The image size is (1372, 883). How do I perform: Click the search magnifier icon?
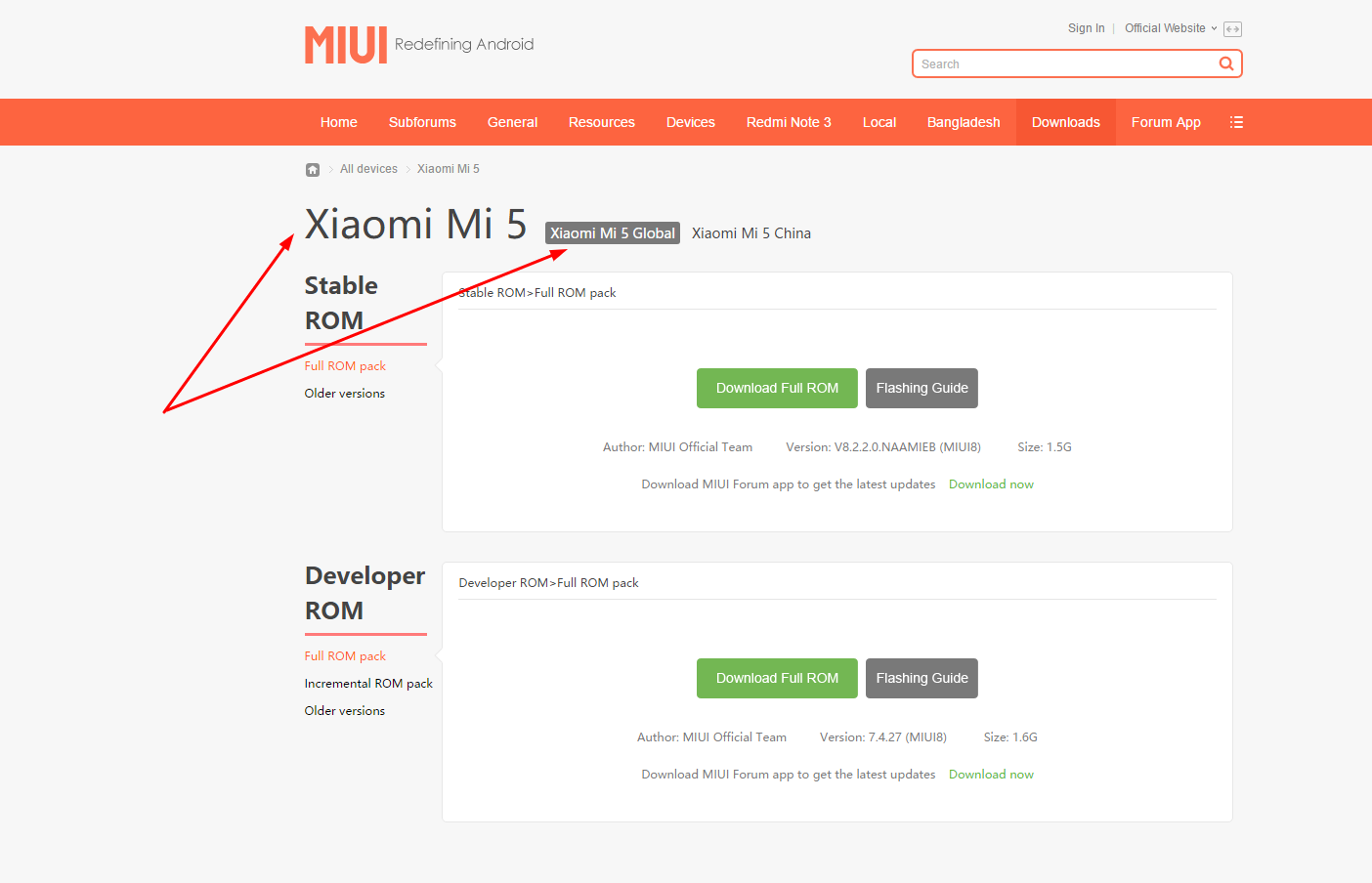pos(1226,63)
